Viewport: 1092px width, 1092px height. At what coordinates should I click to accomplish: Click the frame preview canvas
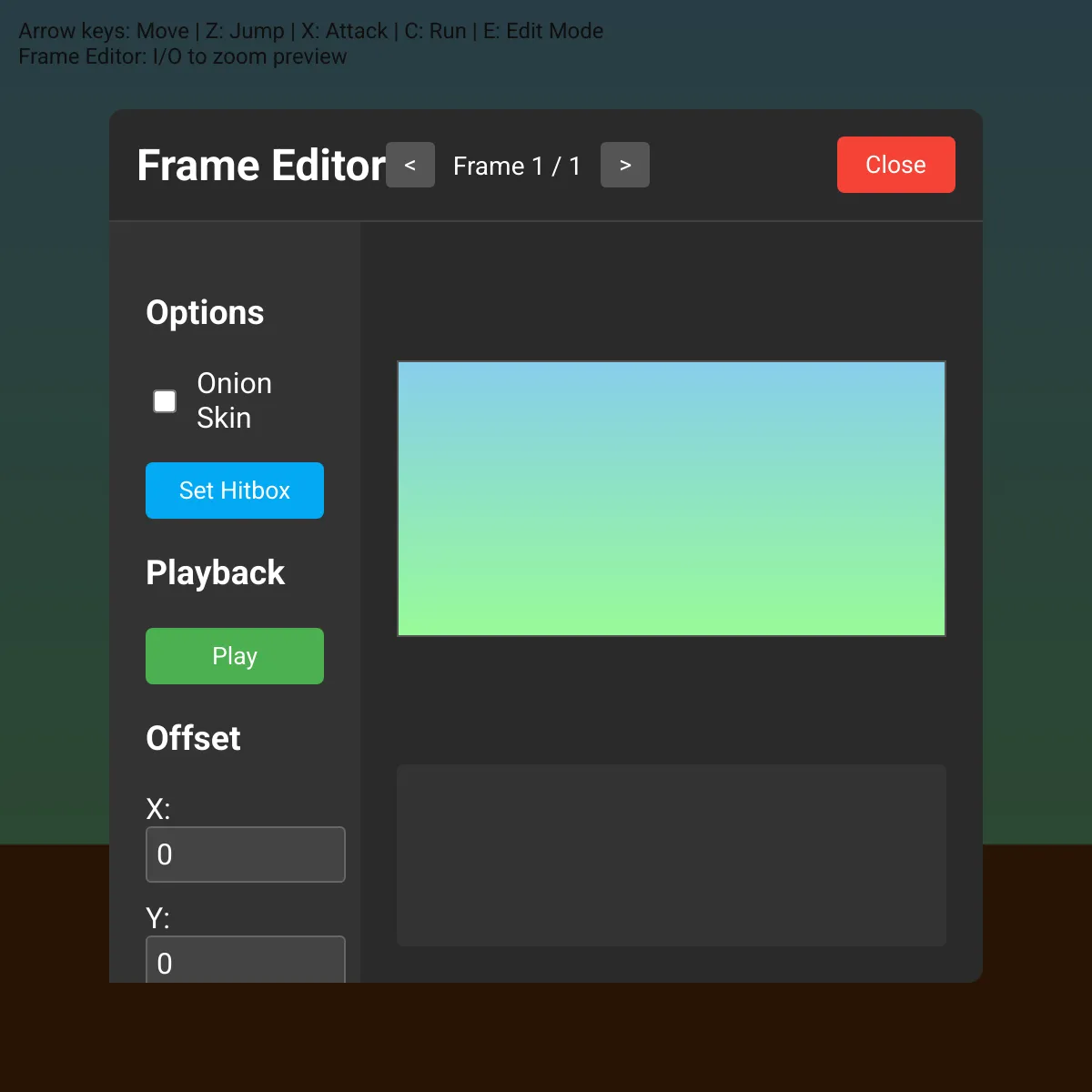[x=672, y=499]
